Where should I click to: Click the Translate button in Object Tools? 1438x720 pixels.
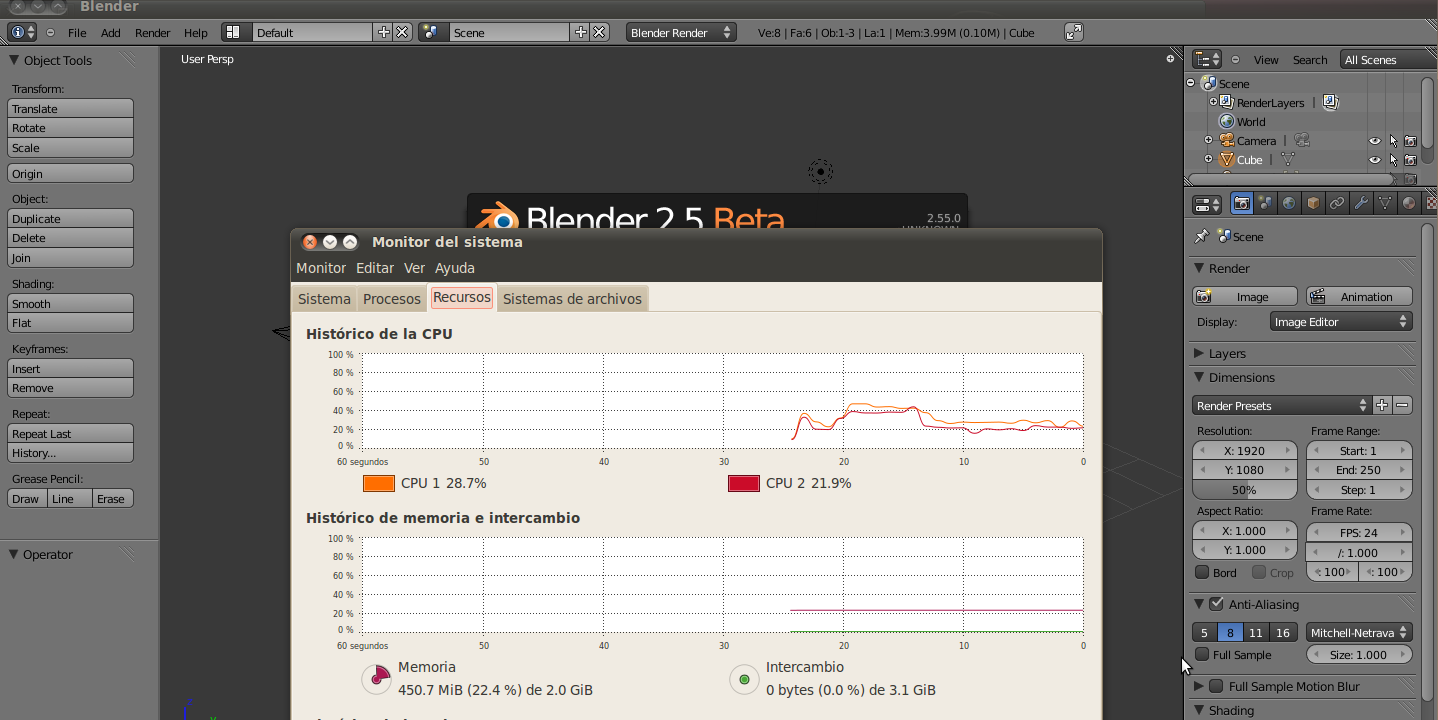click(70, 109)
